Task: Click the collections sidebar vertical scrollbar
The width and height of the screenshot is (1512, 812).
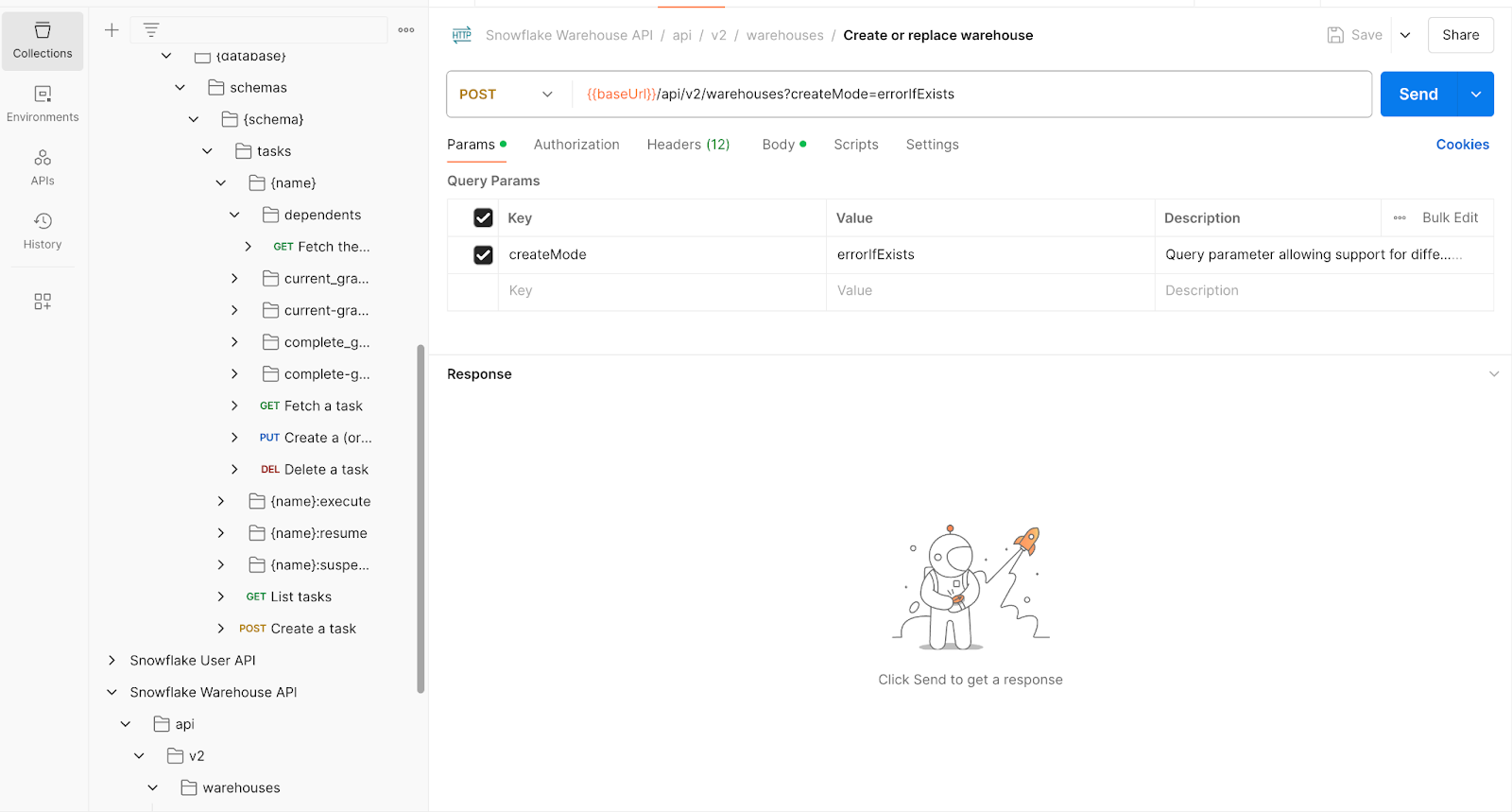Action: pos(421,518)
